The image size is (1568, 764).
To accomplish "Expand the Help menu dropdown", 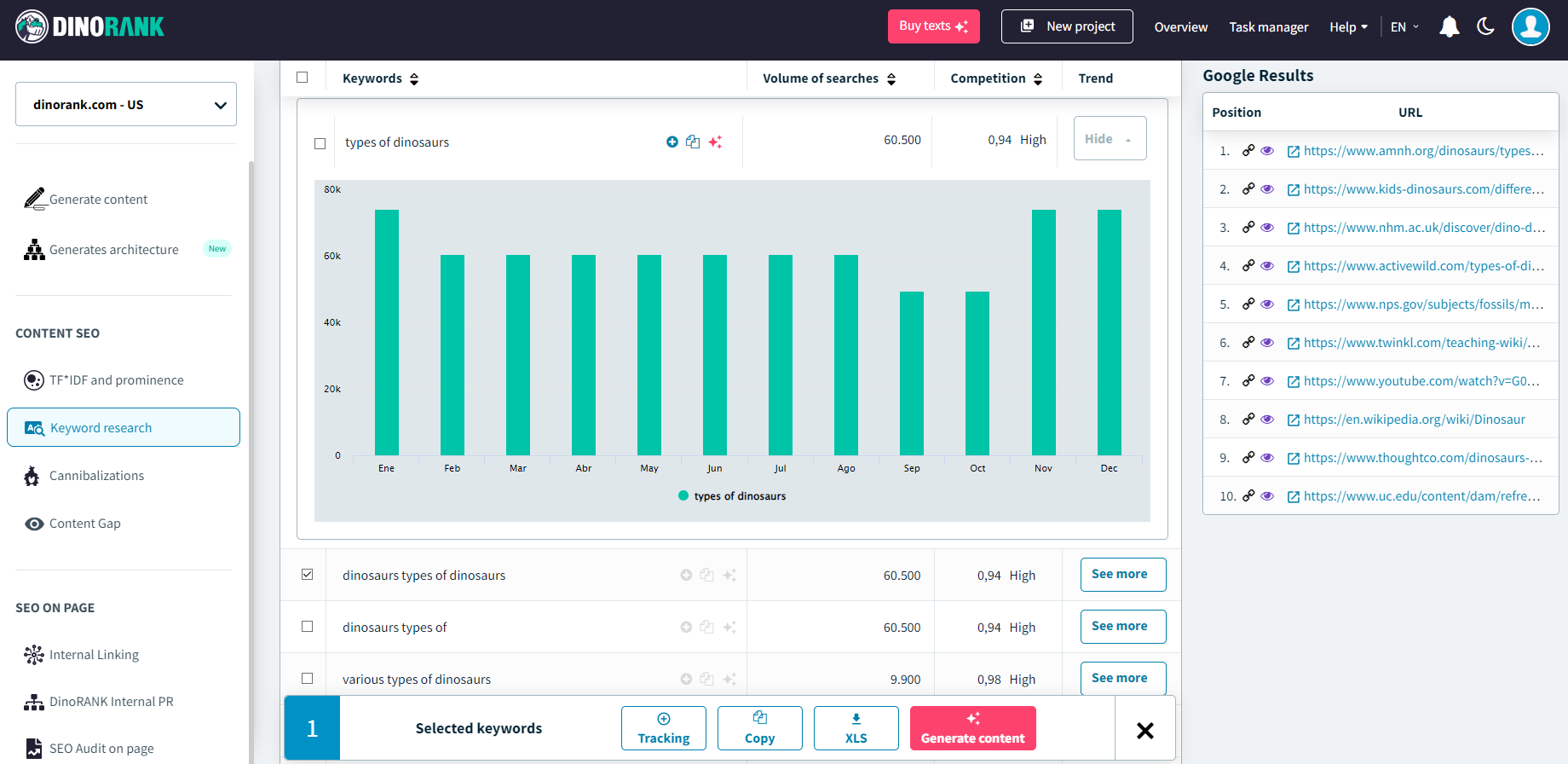I will pyautogui.click(x=1348, y=27).
